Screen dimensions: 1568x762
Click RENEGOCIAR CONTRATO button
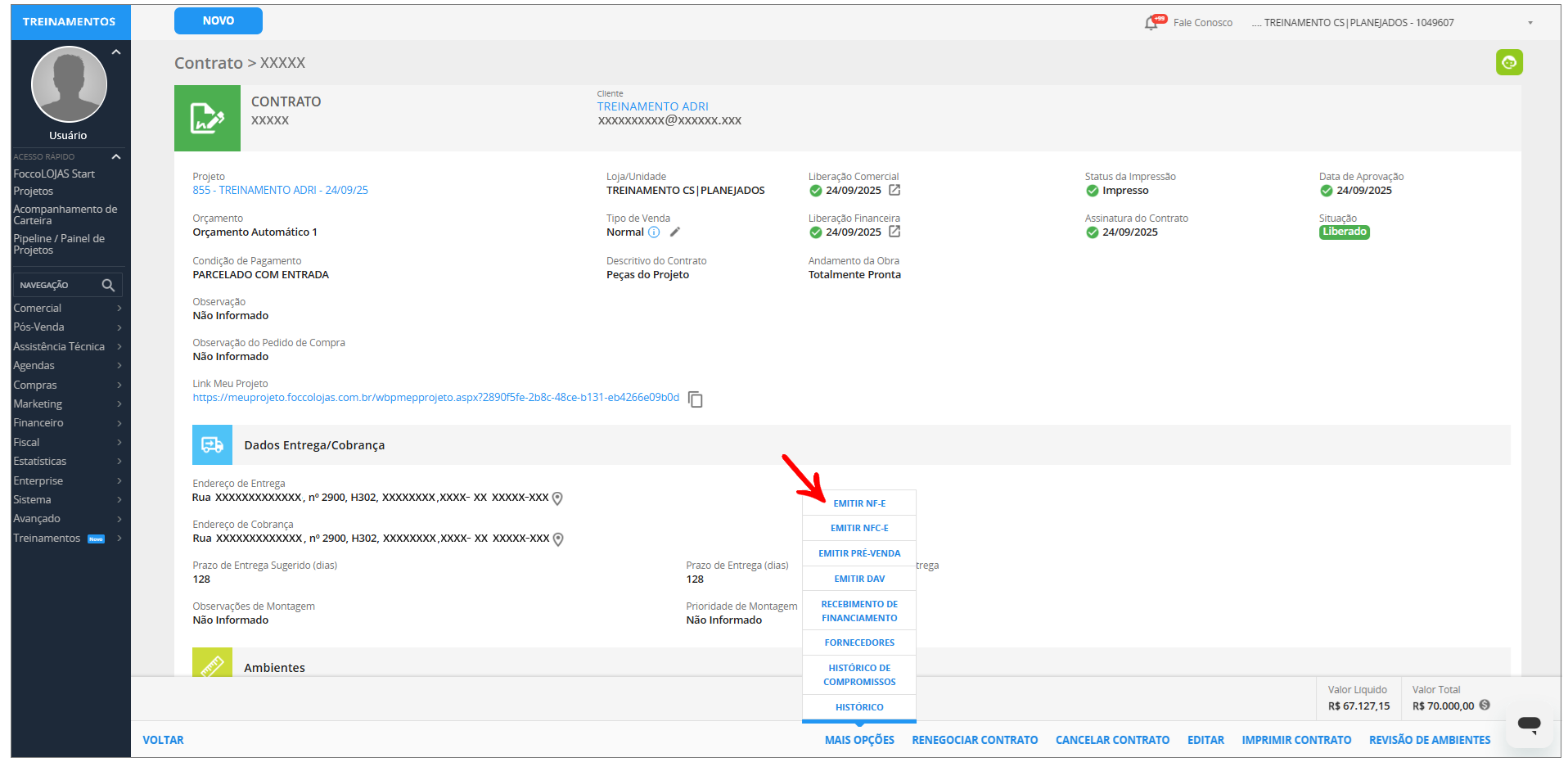click(x=975, y=740)
